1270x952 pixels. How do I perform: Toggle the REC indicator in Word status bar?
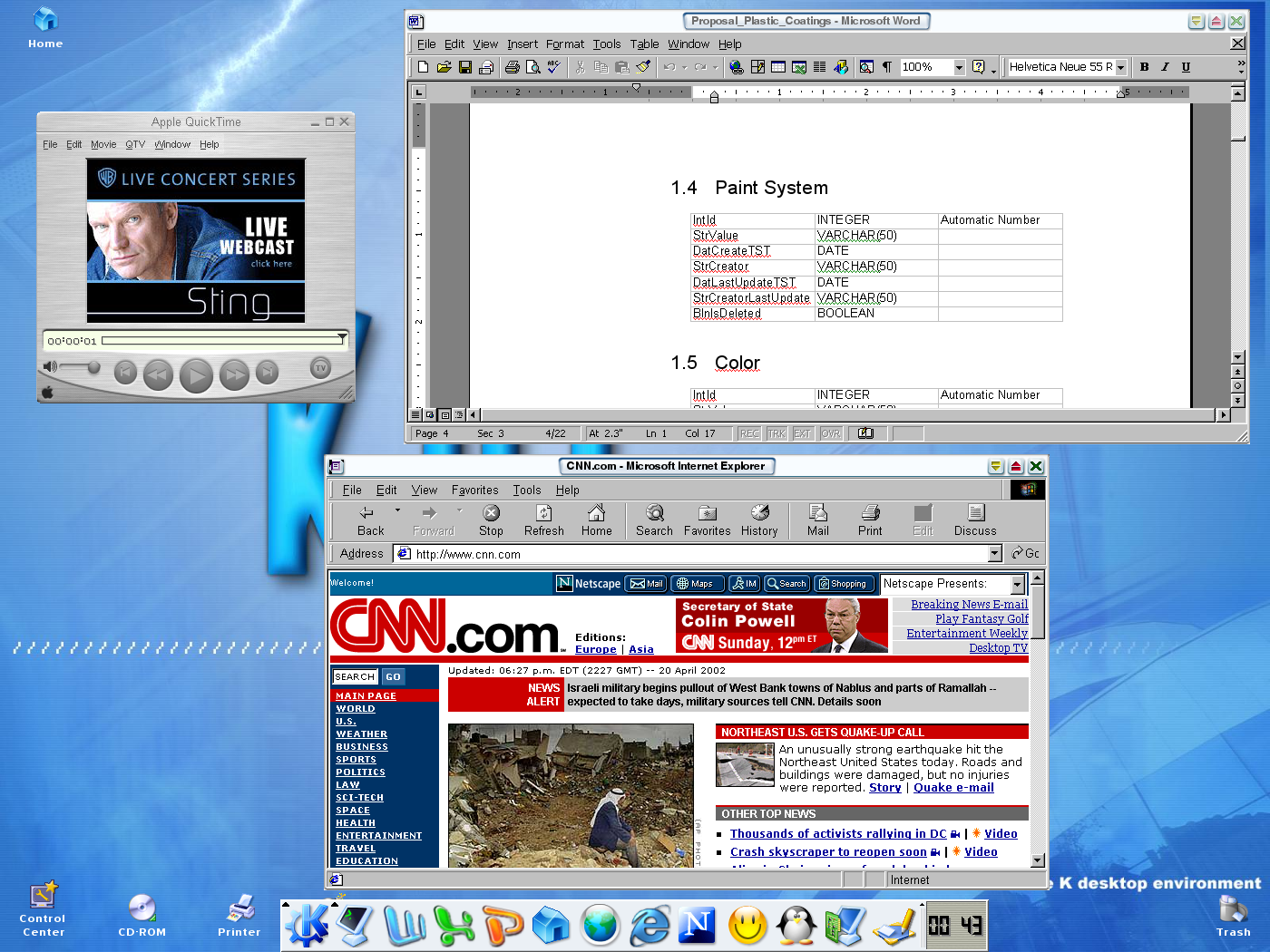click(x=749, y=433)
